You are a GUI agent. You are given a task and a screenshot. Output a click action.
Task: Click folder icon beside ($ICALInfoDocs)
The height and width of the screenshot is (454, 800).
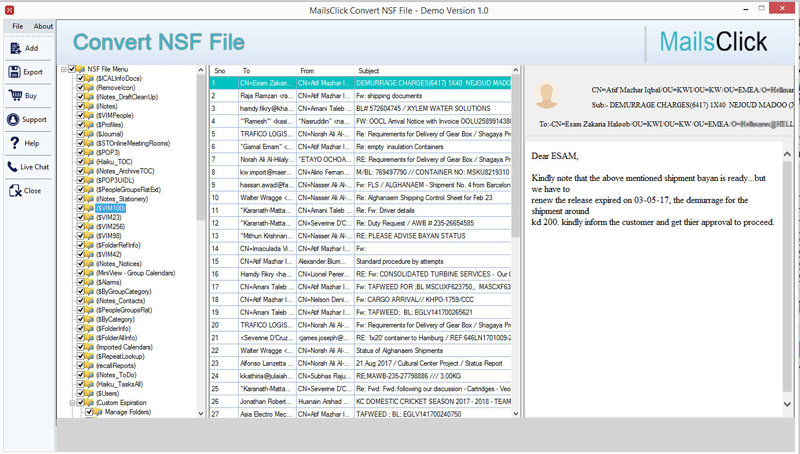pos(89,79)
